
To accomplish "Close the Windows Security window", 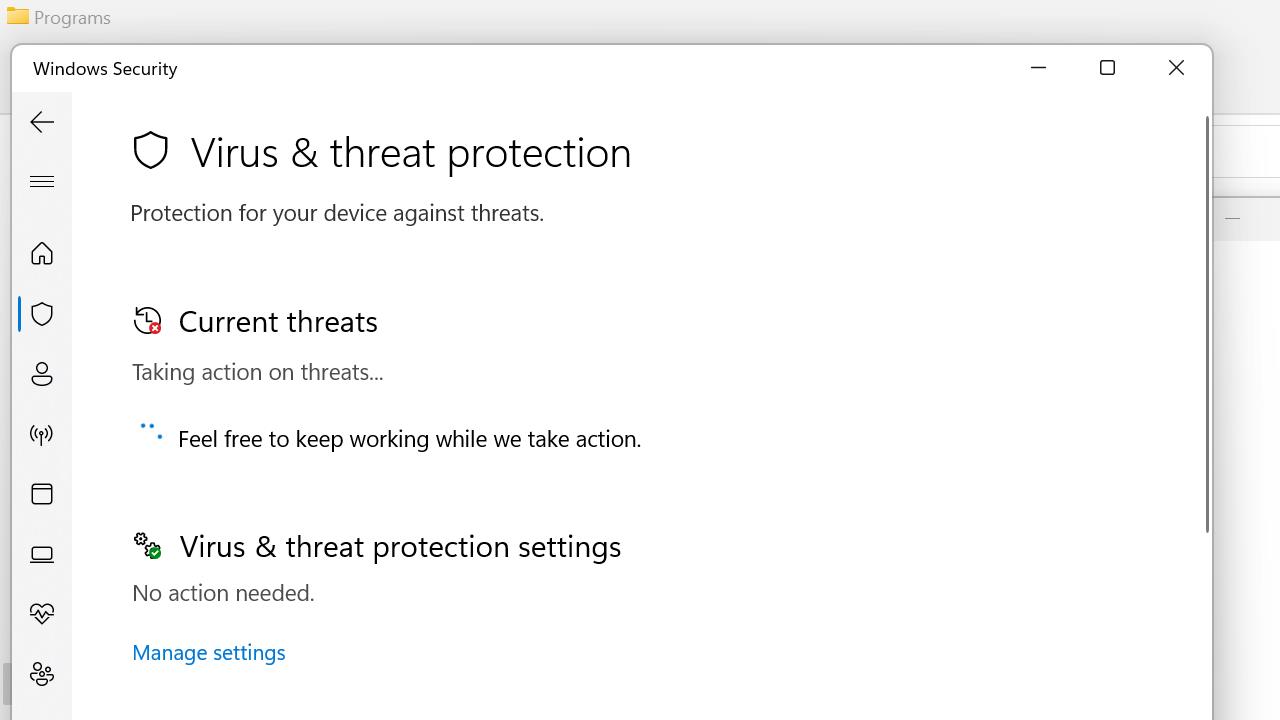I will click(x=1176, y=68).
